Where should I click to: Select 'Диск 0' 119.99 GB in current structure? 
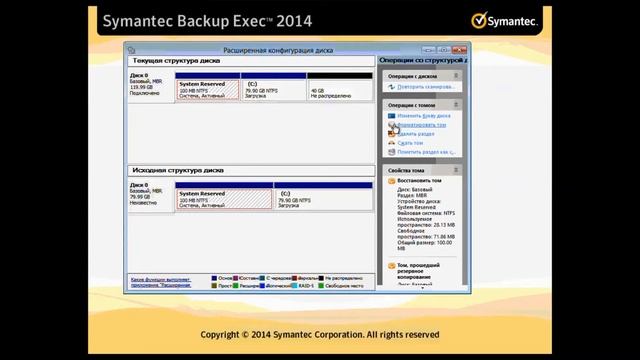point(151,84)
